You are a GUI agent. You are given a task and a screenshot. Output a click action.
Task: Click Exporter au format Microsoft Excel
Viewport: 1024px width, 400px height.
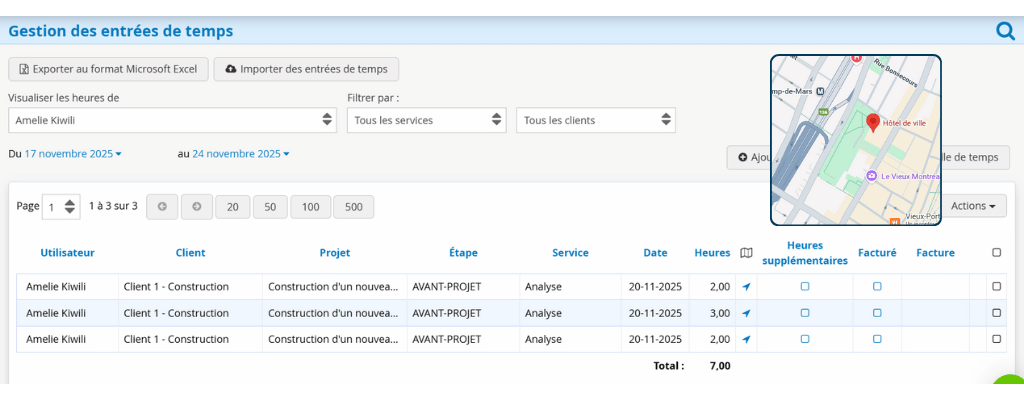[108, 69]
